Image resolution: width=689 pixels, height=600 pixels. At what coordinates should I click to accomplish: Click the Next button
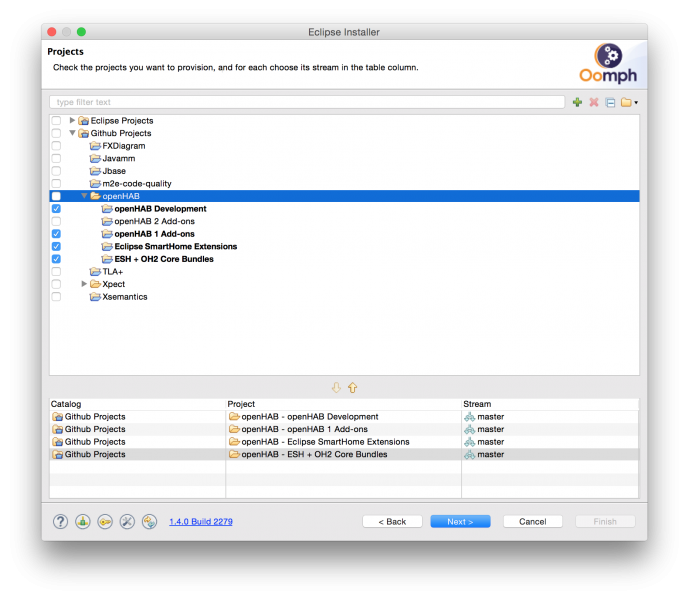460,521
